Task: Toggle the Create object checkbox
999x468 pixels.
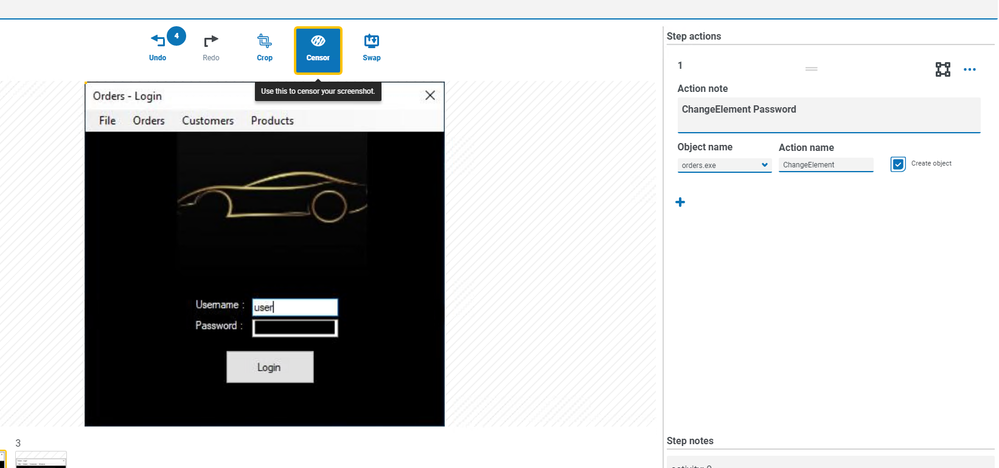Action: click(x=898, y=164)
